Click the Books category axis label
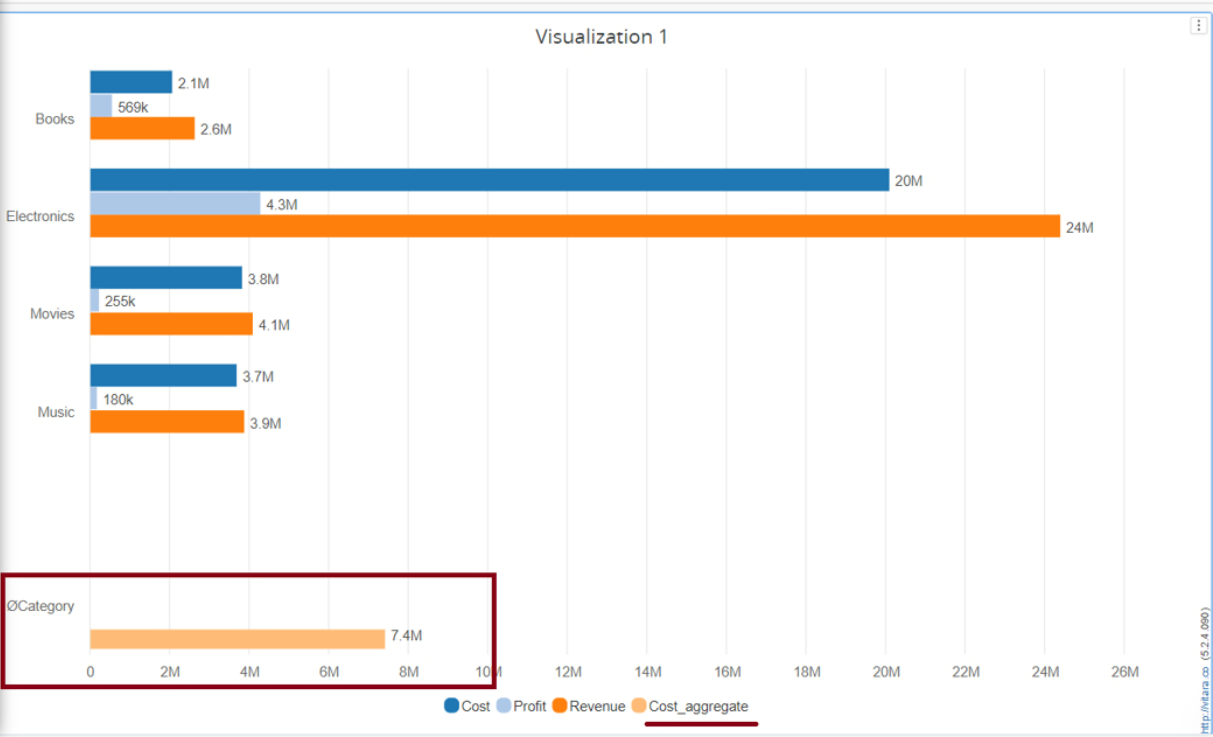1213x737 pixels. pos(55,119)
